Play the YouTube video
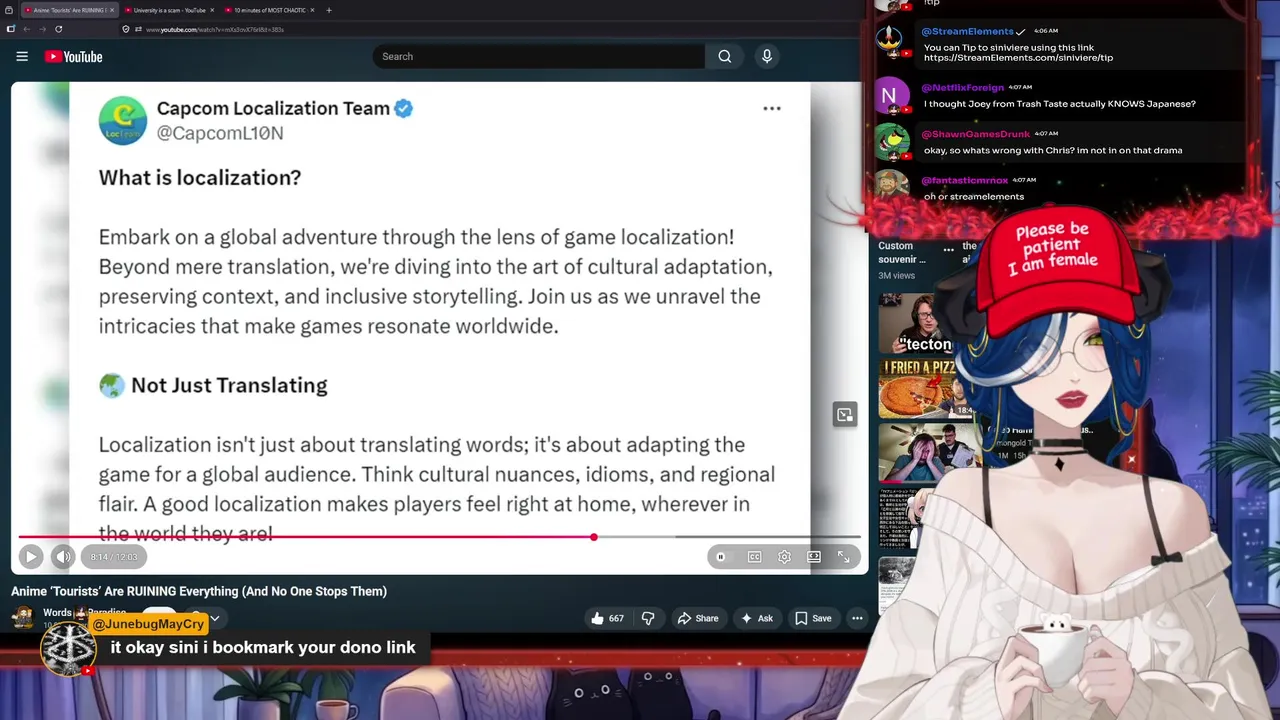 click(x=30, y=557)
